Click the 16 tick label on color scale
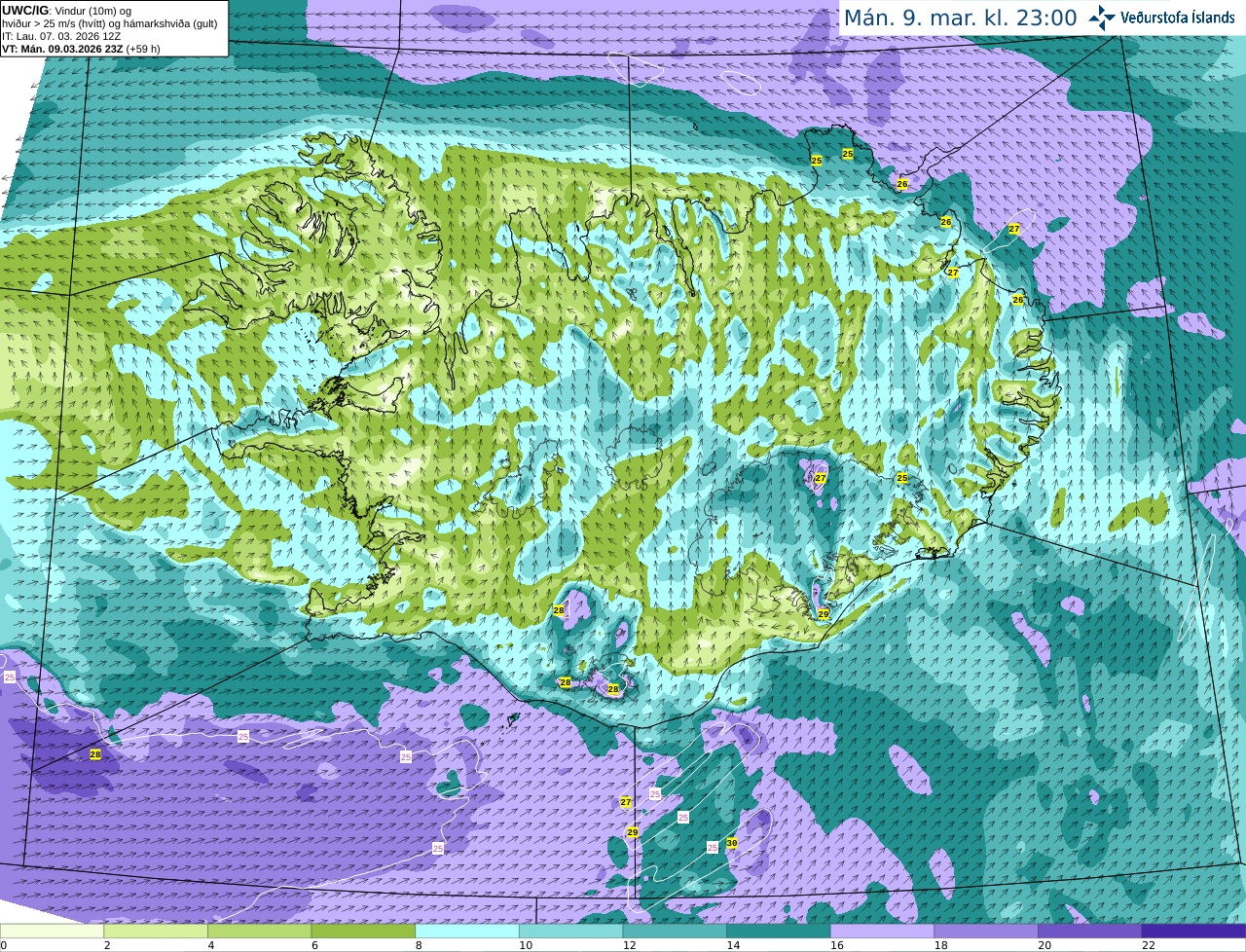Screen dimensions: 1246x952 837,945
